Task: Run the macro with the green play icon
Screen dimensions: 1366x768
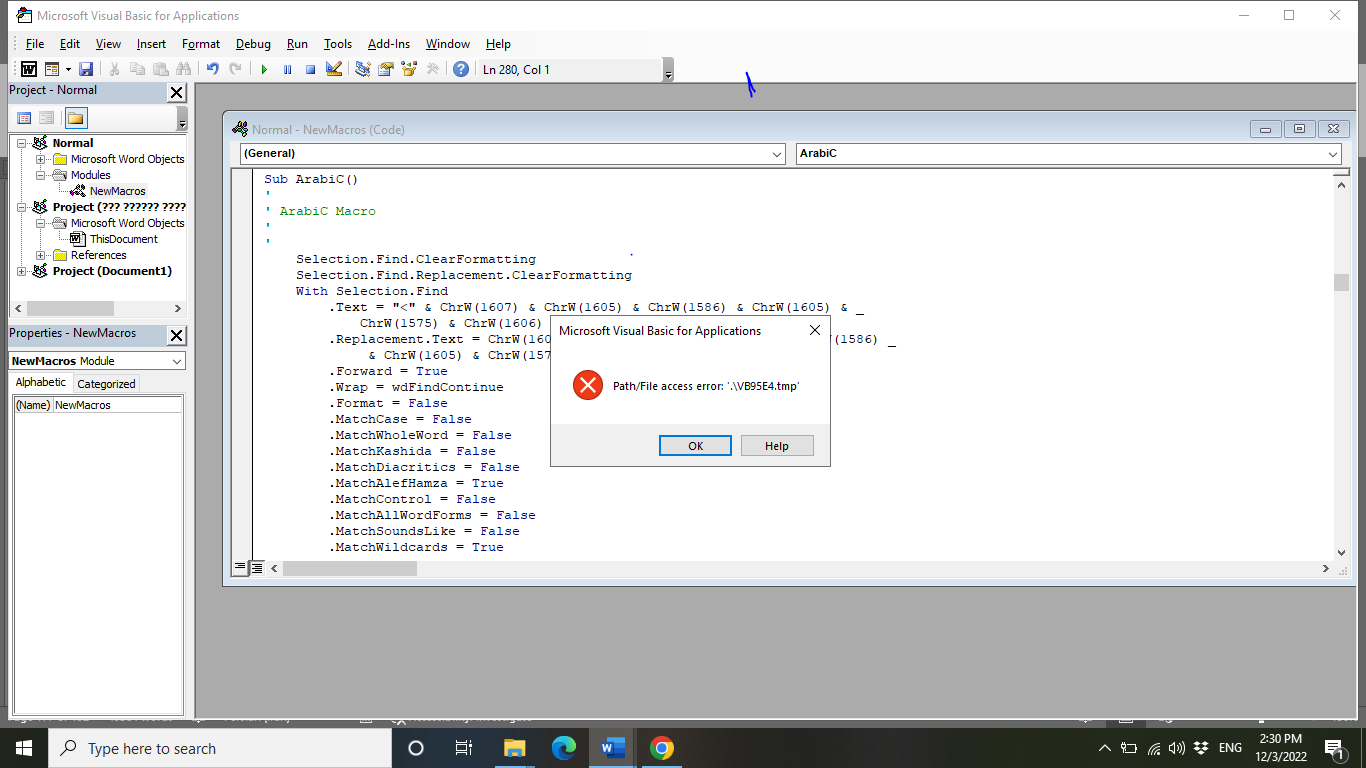Action: 264,69
